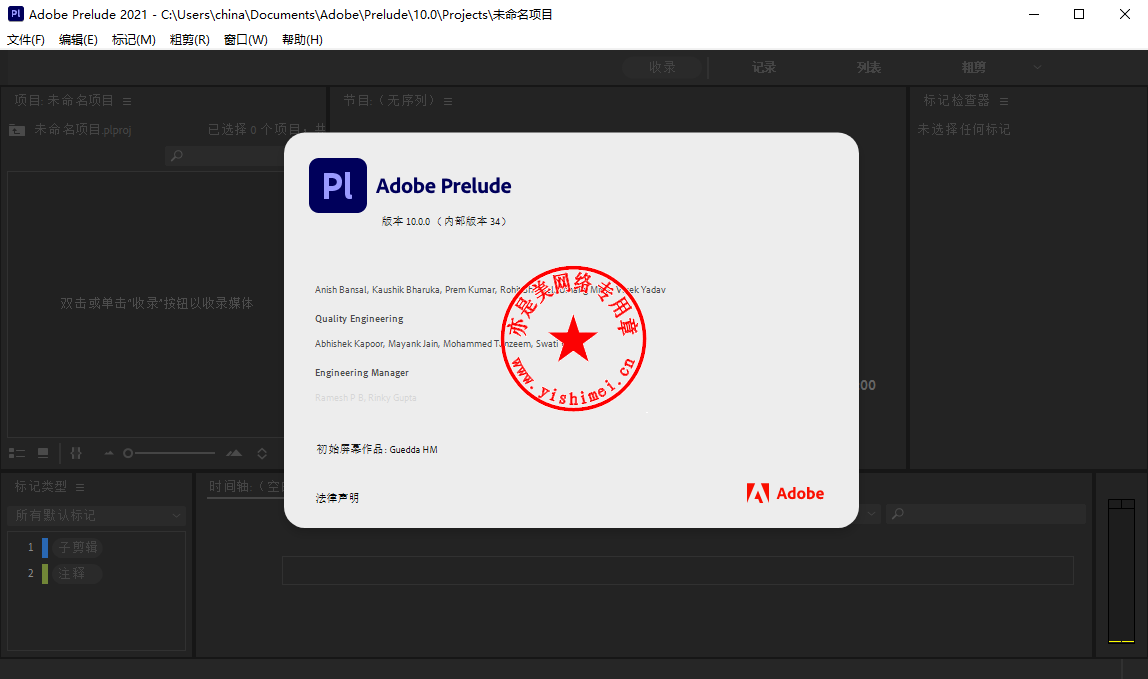Viewport: 1148px width, 679px height.
Task: Click the green color swatch for 注释
Action: tap(45, 574)
